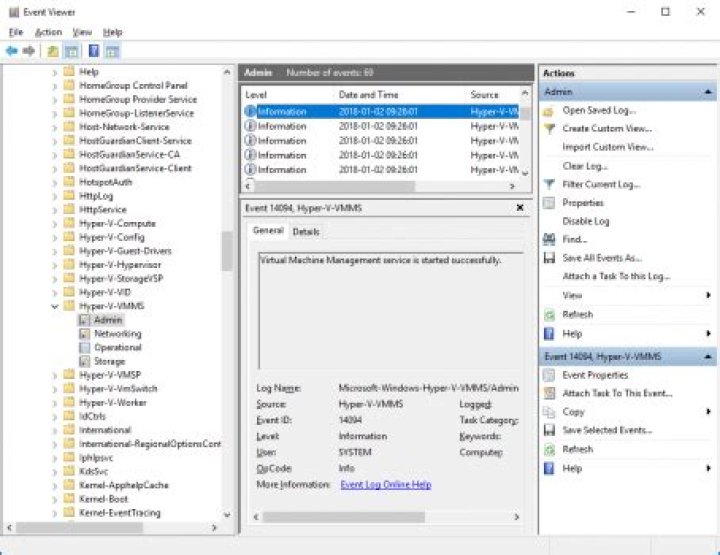The height and width of the screenshot is (555, 720).
Task: Select the Kernel-EventTracing tree folder
Action: 120,513
